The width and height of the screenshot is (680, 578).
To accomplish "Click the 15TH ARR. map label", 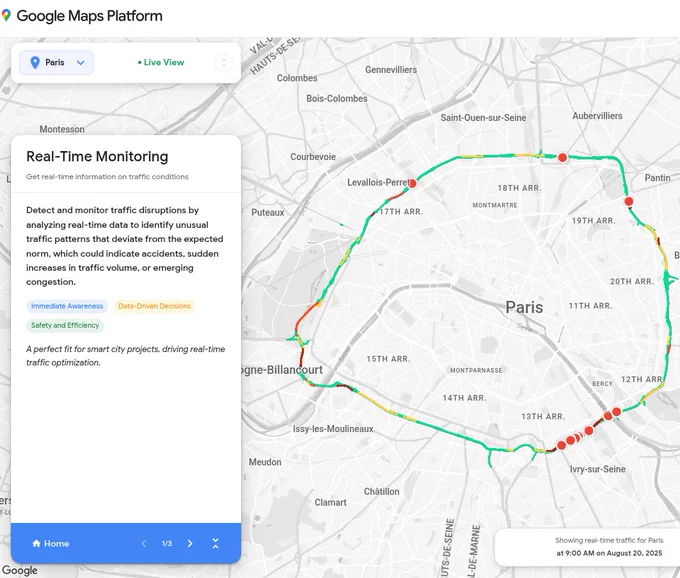I will tap(388, 359).
